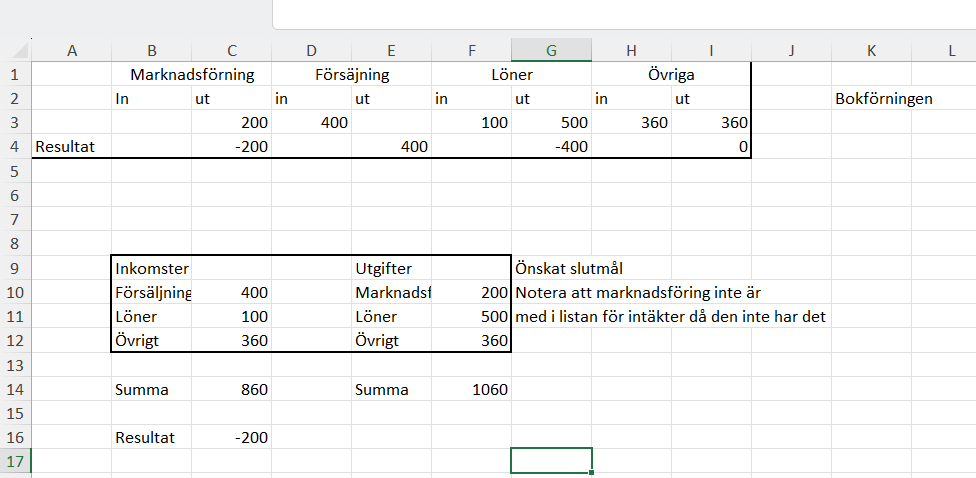Select cell F12 containing 360
This screenshot has width=976, height=478.
pyautogui.click(x=472, y=341)
